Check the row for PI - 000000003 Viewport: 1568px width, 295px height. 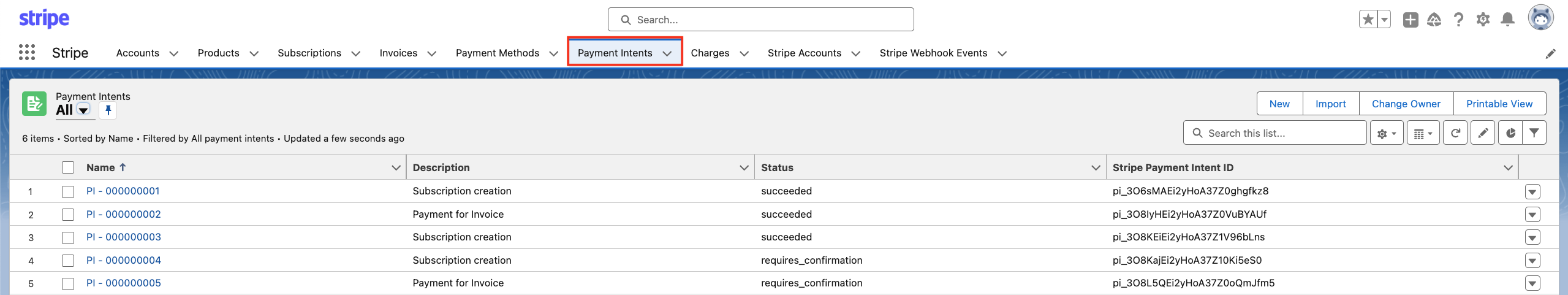pyautogui.click(x=68, y=238)
